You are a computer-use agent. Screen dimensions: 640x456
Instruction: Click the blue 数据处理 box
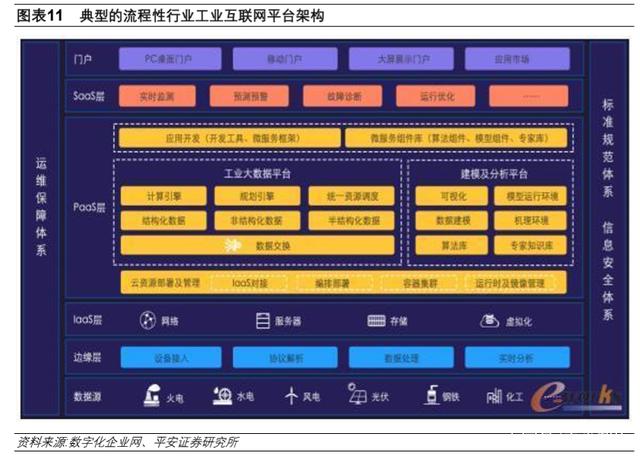pos(401,358)
